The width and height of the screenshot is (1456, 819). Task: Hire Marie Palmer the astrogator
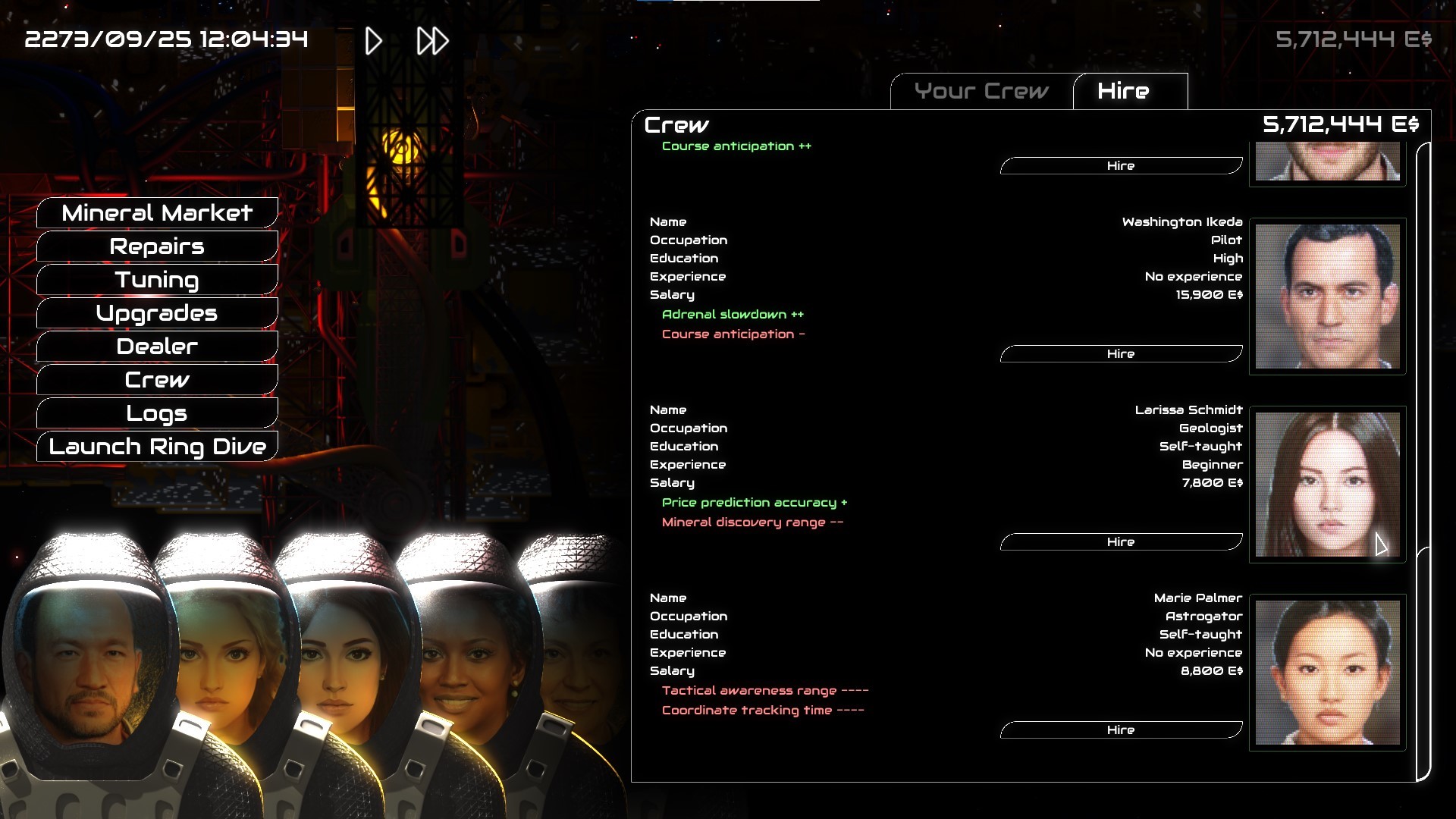point(1121,730)
